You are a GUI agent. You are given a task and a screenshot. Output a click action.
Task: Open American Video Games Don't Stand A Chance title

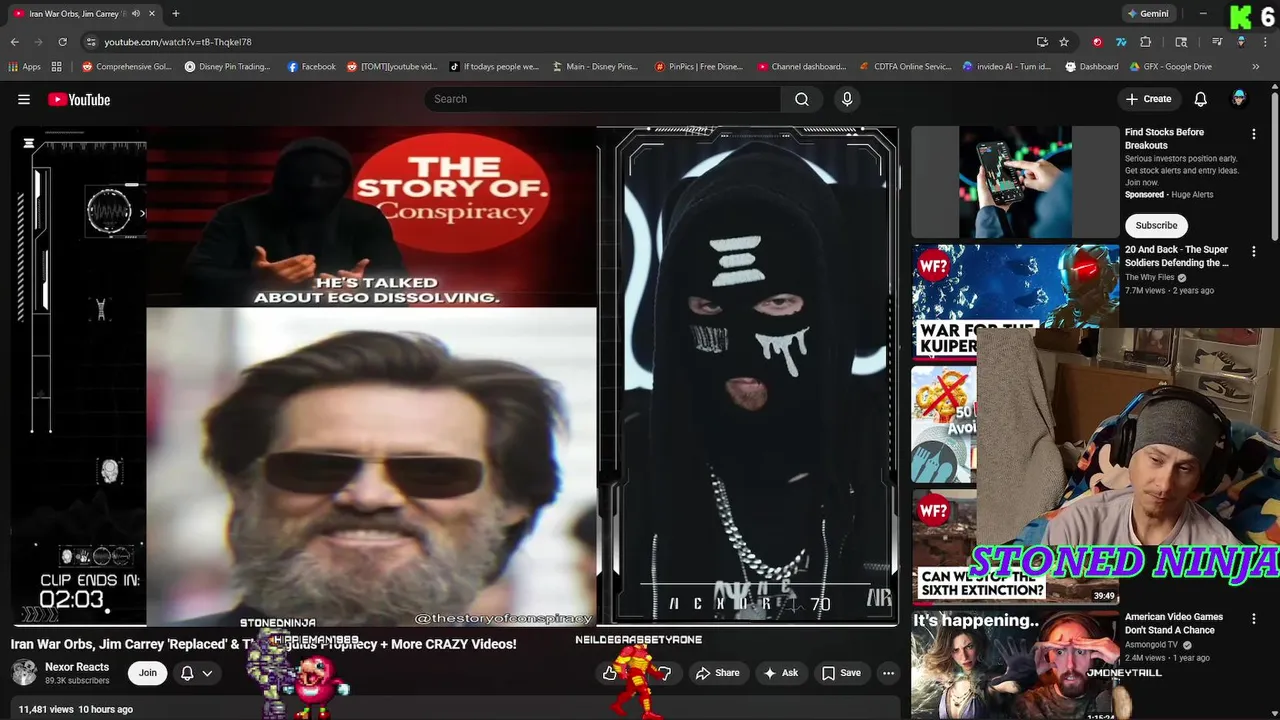click(x=1174, y=624)
